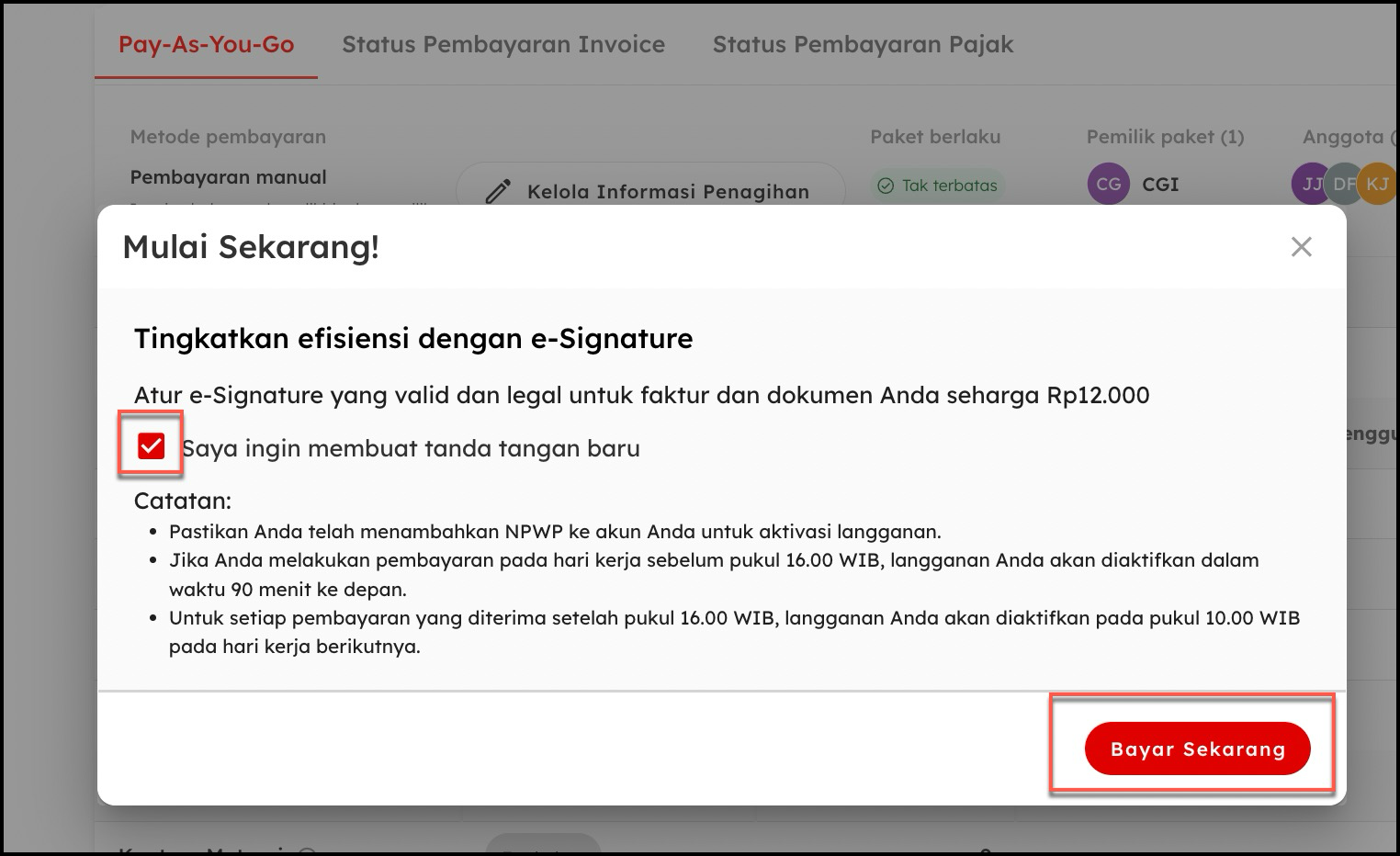The width and height of the screenshot is (1400, 856).
Task: Select the Kelola Informasi Penagihan label
Action: (x=668, y=191)
